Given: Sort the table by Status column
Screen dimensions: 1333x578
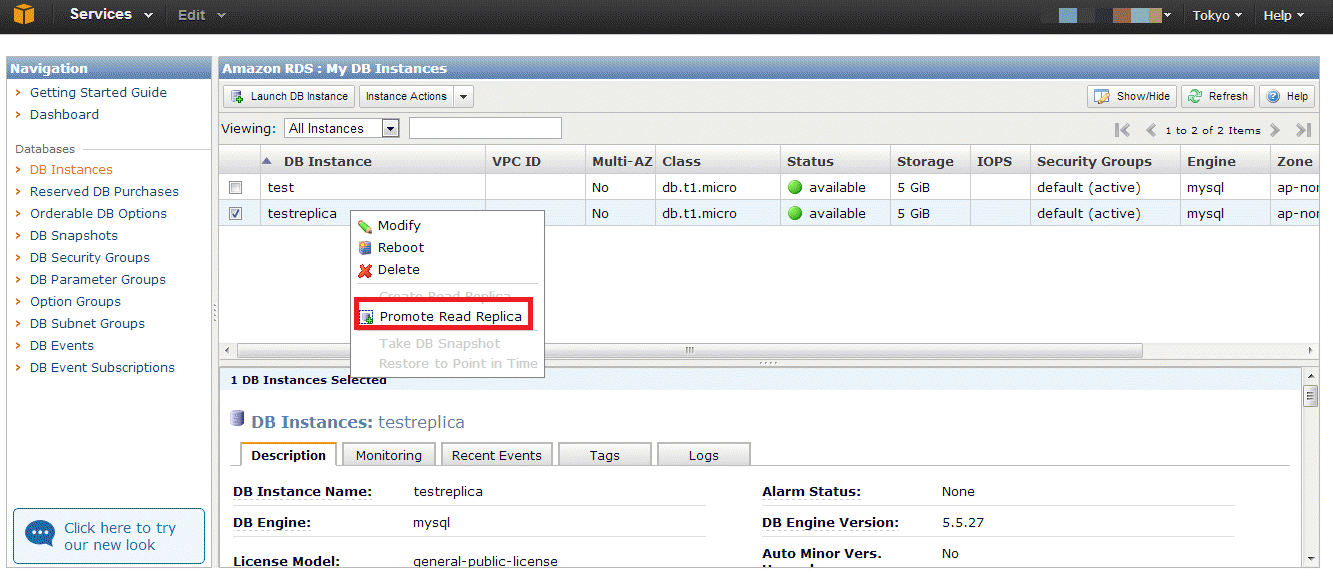Looking at the screenshot, I should coord(835,161).
